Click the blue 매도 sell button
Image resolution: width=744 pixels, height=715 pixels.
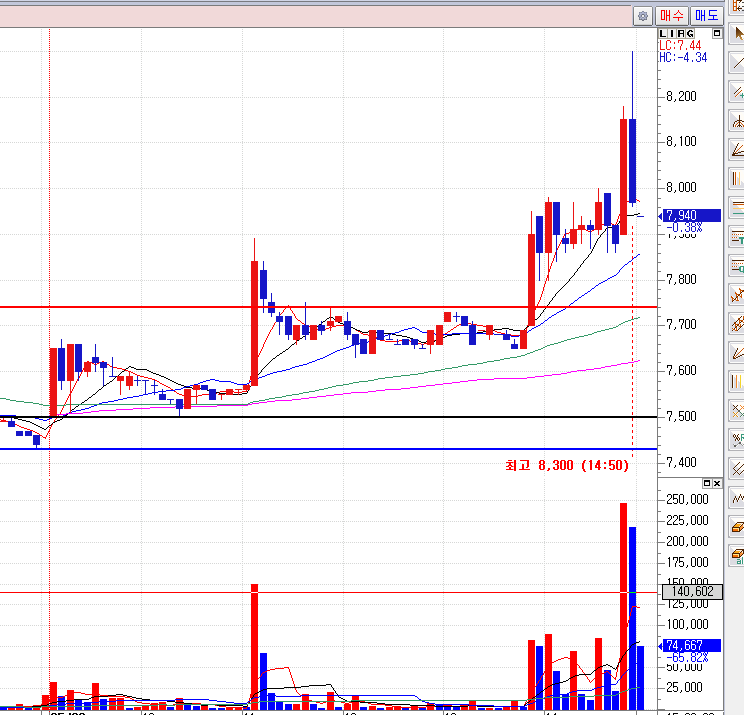click(x=707, y=16)
